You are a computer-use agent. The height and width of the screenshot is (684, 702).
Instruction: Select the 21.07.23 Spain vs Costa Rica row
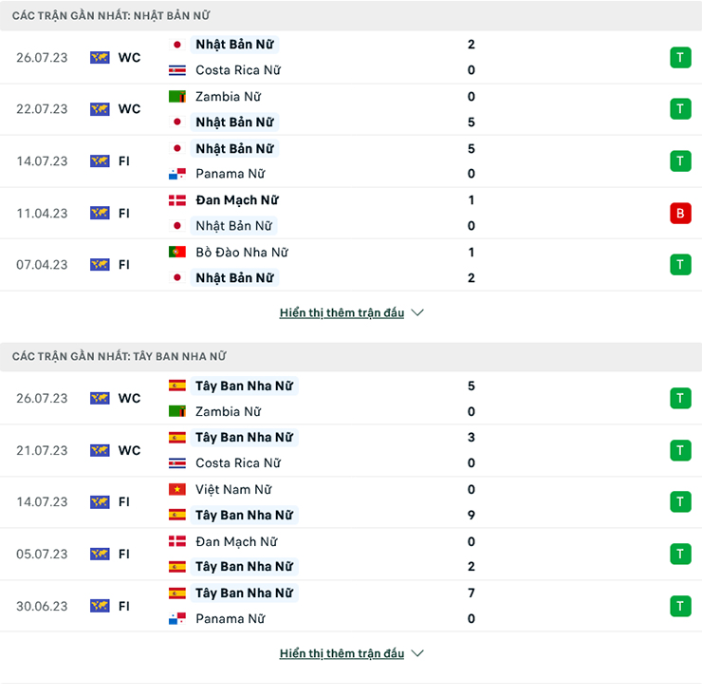pos(350,450)
